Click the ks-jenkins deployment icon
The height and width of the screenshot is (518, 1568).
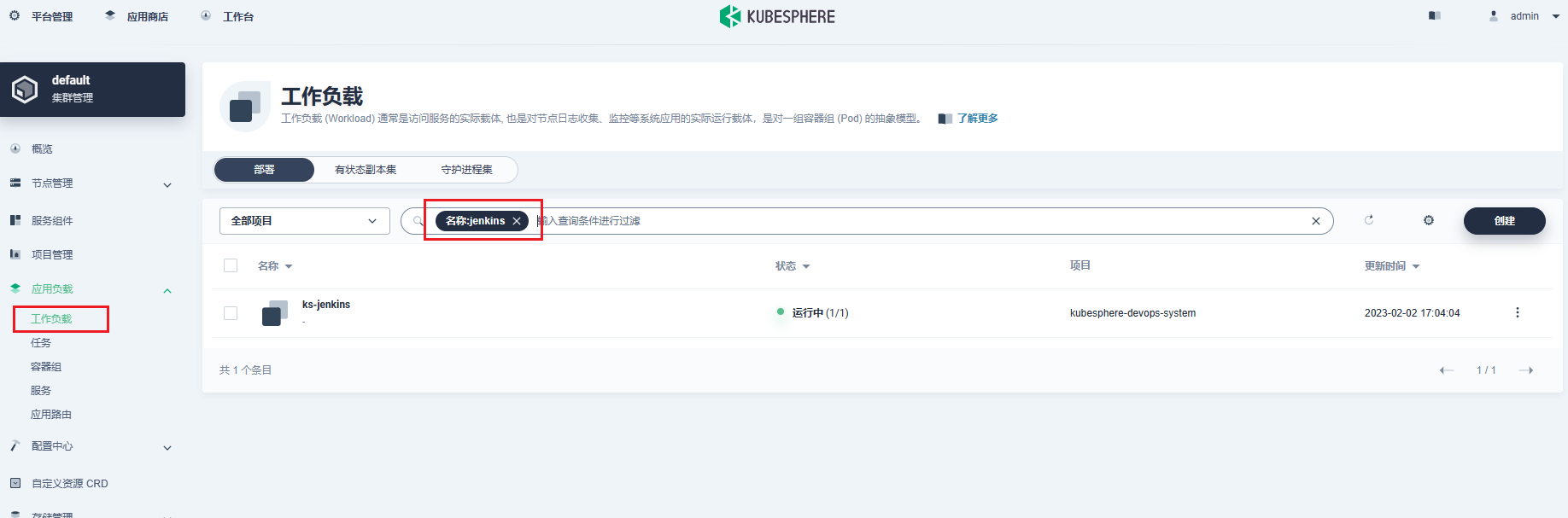point(274,313)
